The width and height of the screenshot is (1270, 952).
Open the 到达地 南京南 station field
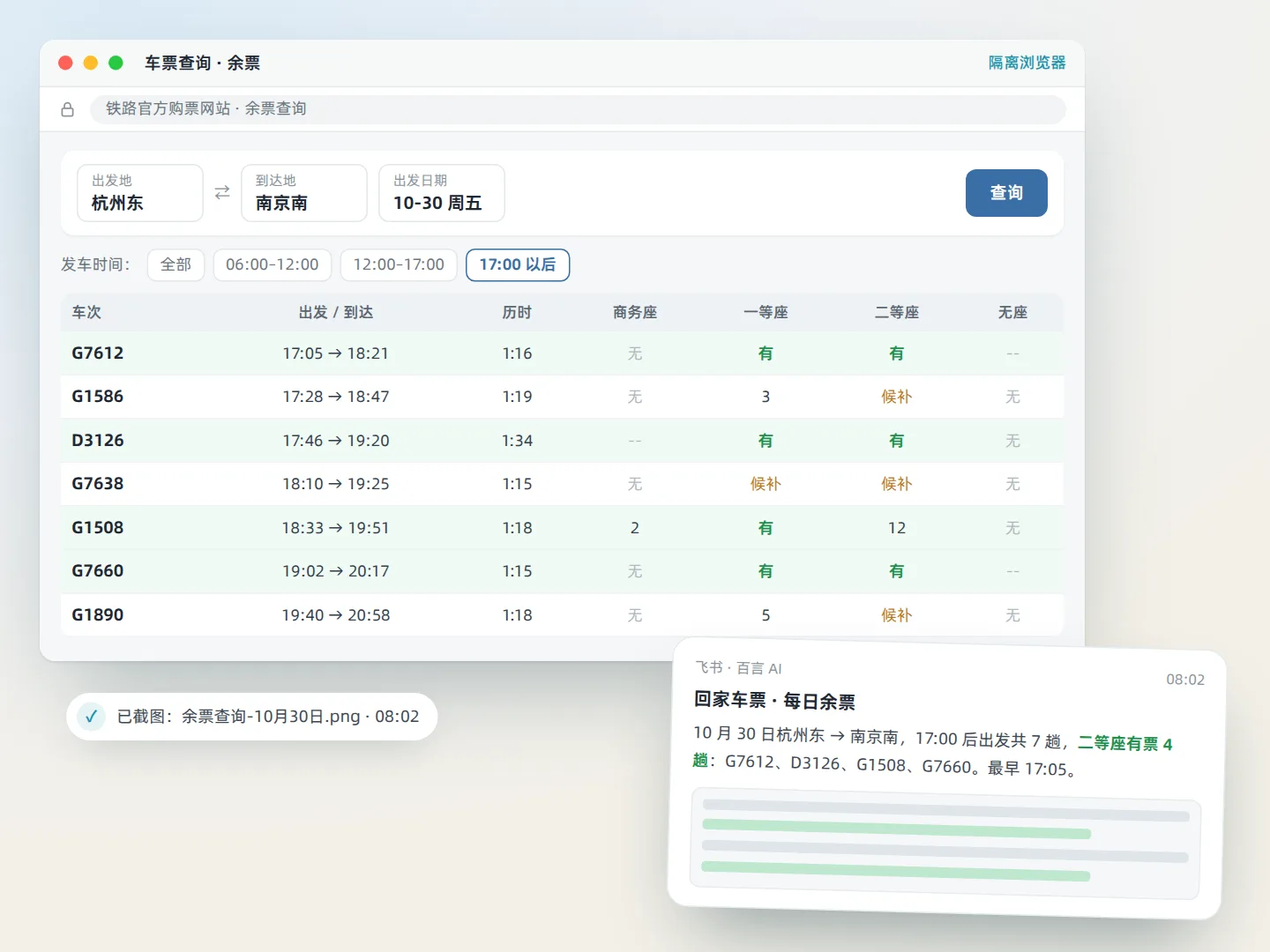click(304, 193)
